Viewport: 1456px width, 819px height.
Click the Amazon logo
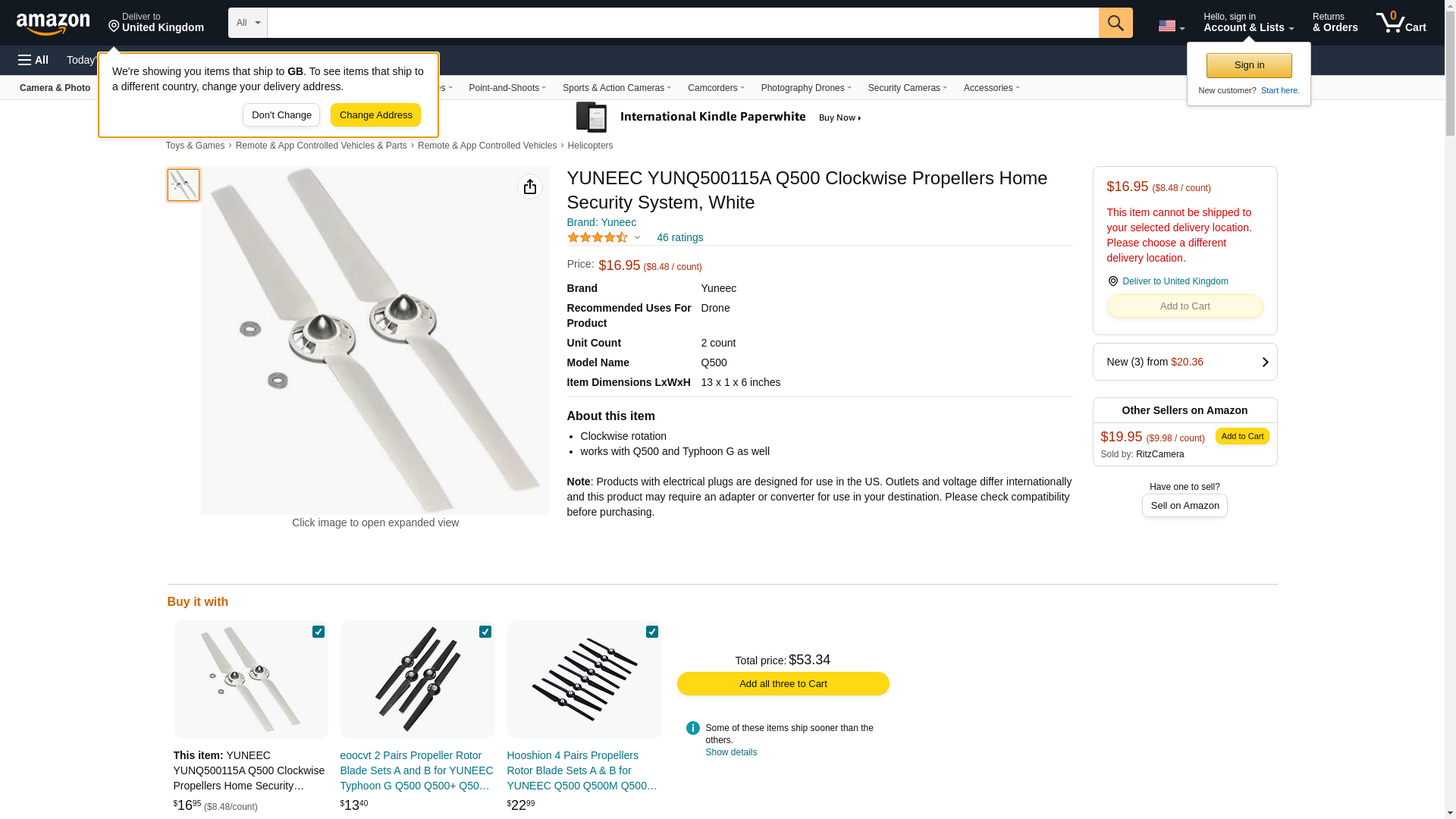coord(53,24)
